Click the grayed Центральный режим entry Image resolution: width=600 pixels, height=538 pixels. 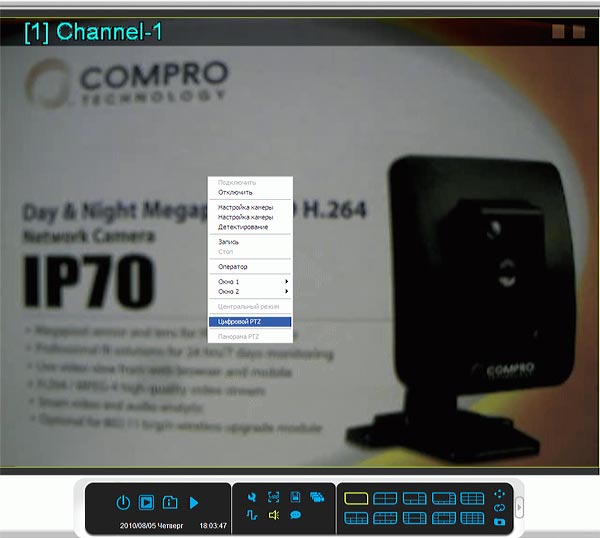pos(250,306)
